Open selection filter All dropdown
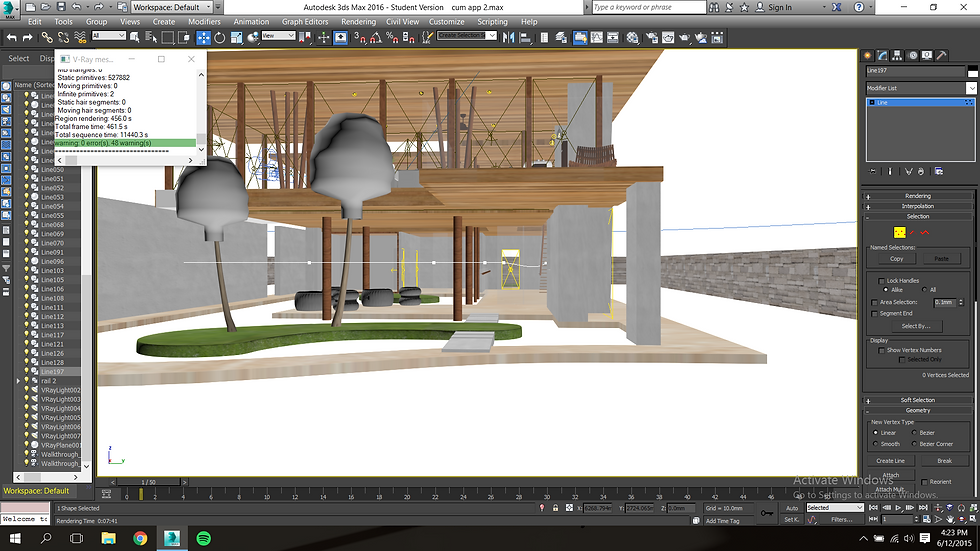This screenshot has width=980, height=551. [x=109, y=36]
